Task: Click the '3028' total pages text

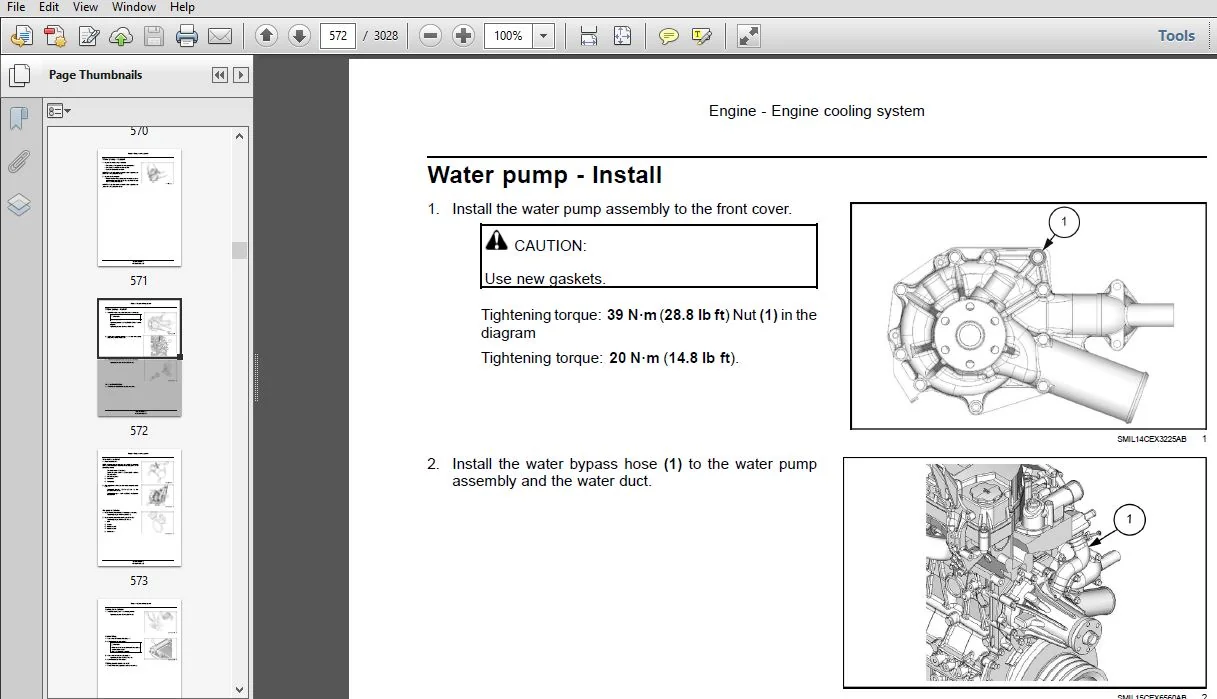Action: [x=386, y=36]
